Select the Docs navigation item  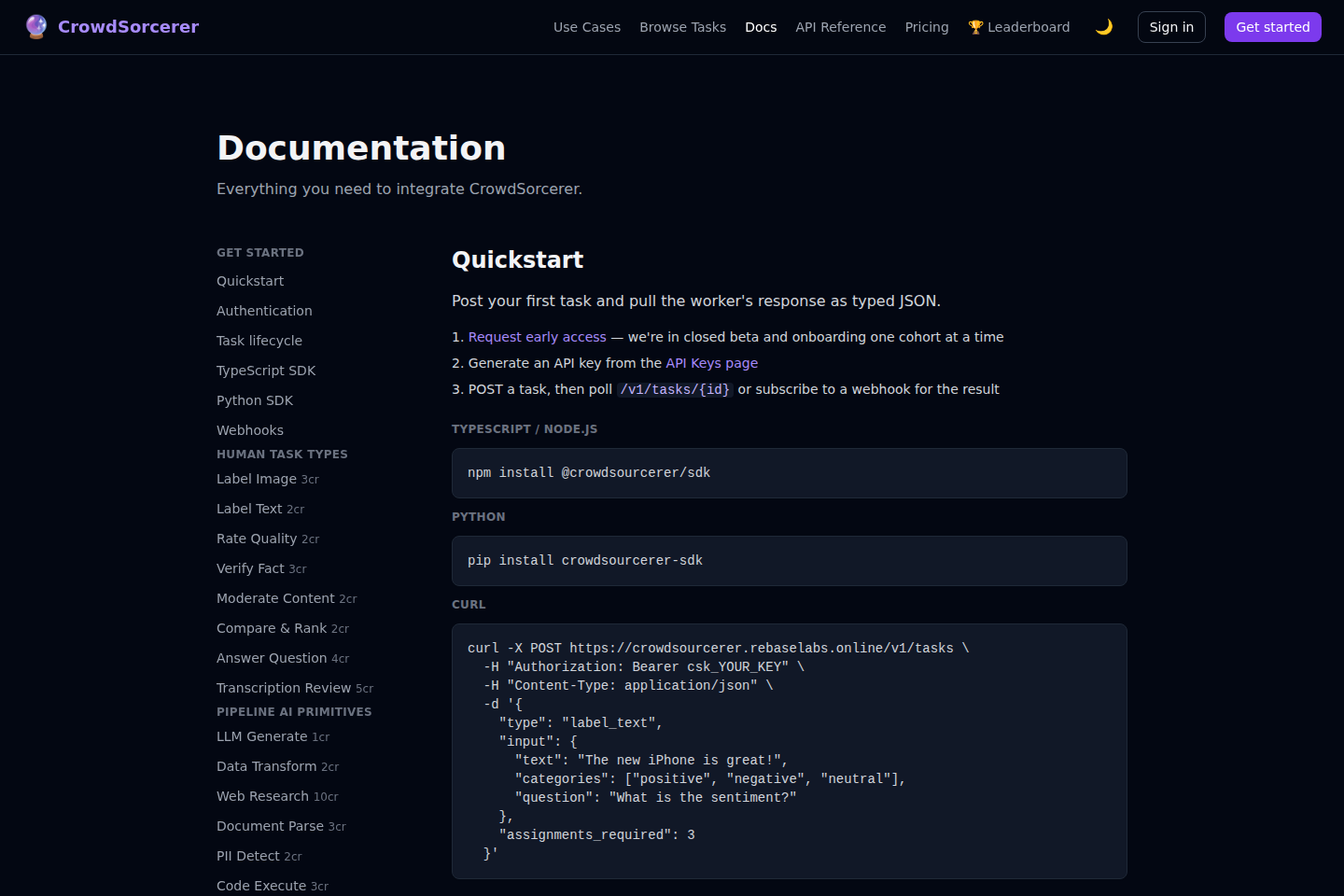pyautogui.click(x=761, y=27)
